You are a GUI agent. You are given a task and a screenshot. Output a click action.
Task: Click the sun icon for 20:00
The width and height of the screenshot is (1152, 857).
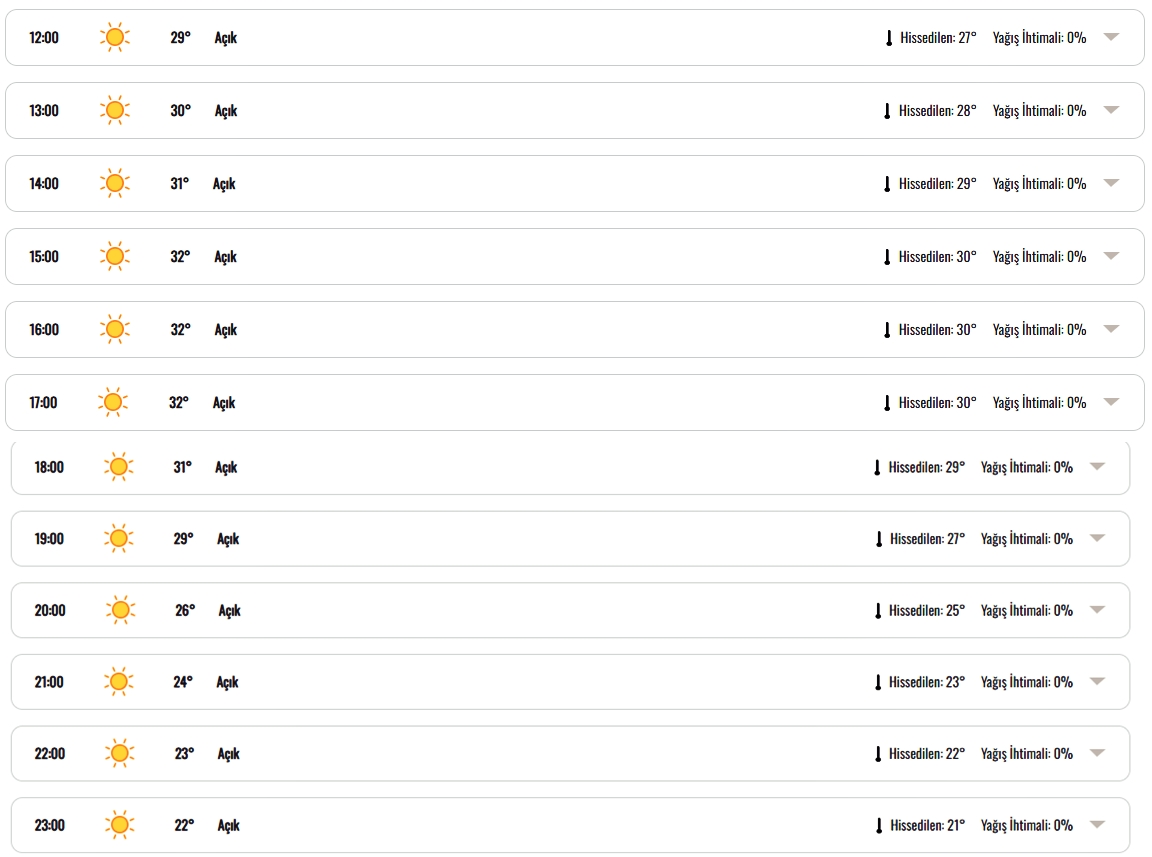click(x=120, y=610)
